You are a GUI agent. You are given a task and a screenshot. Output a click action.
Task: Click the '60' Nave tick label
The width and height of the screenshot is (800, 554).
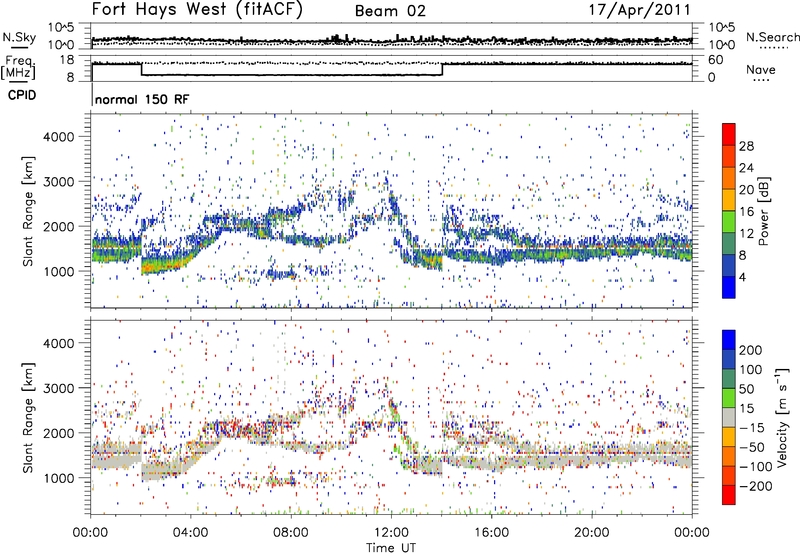pyautogui.click(x=716, y=60)
